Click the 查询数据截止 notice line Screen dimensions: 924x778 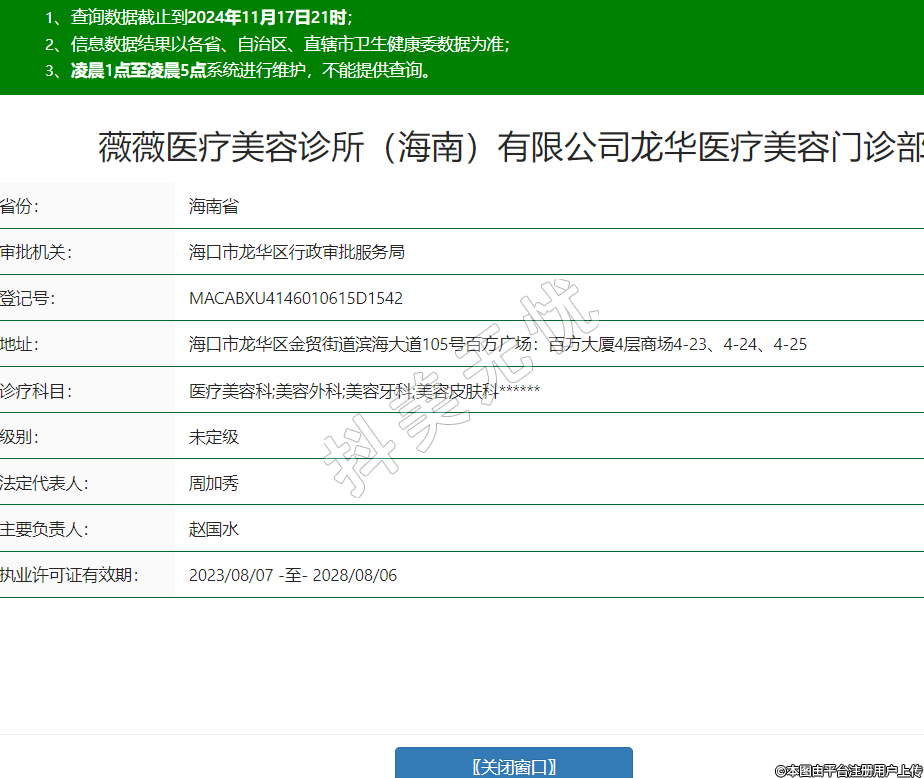[x=200, y=18]
